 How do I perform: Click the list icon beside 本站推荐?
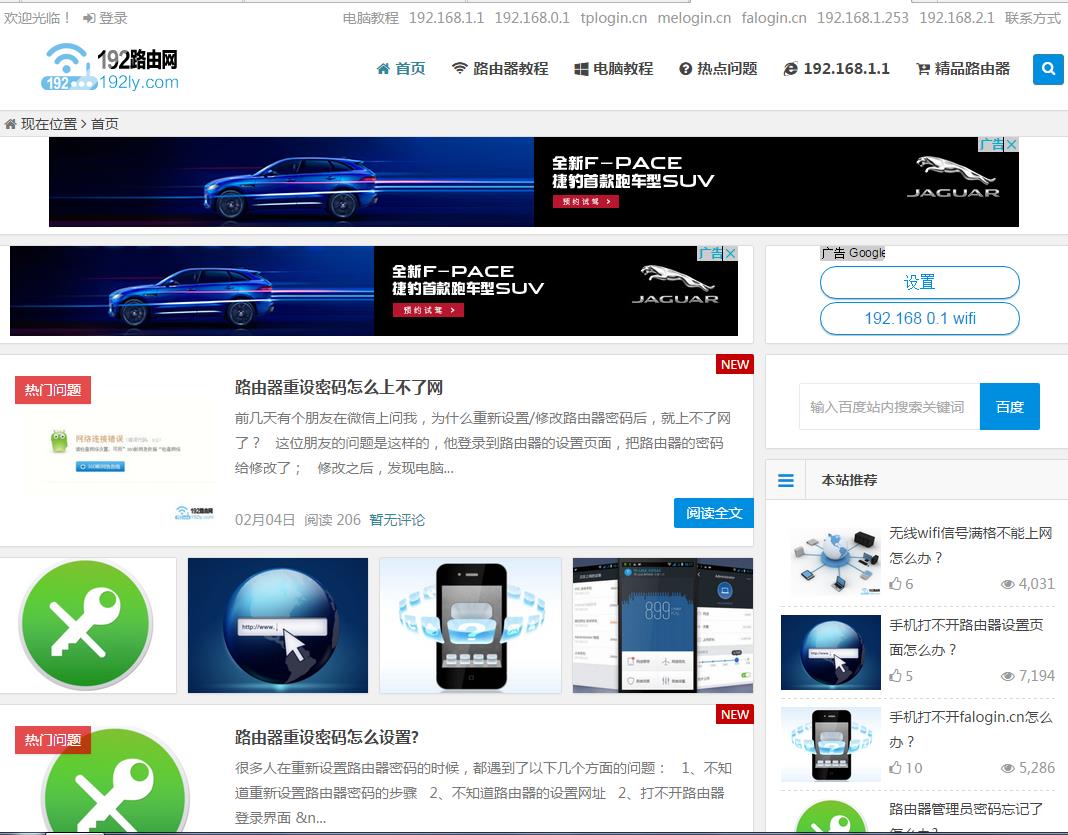[x=785, y=480]
